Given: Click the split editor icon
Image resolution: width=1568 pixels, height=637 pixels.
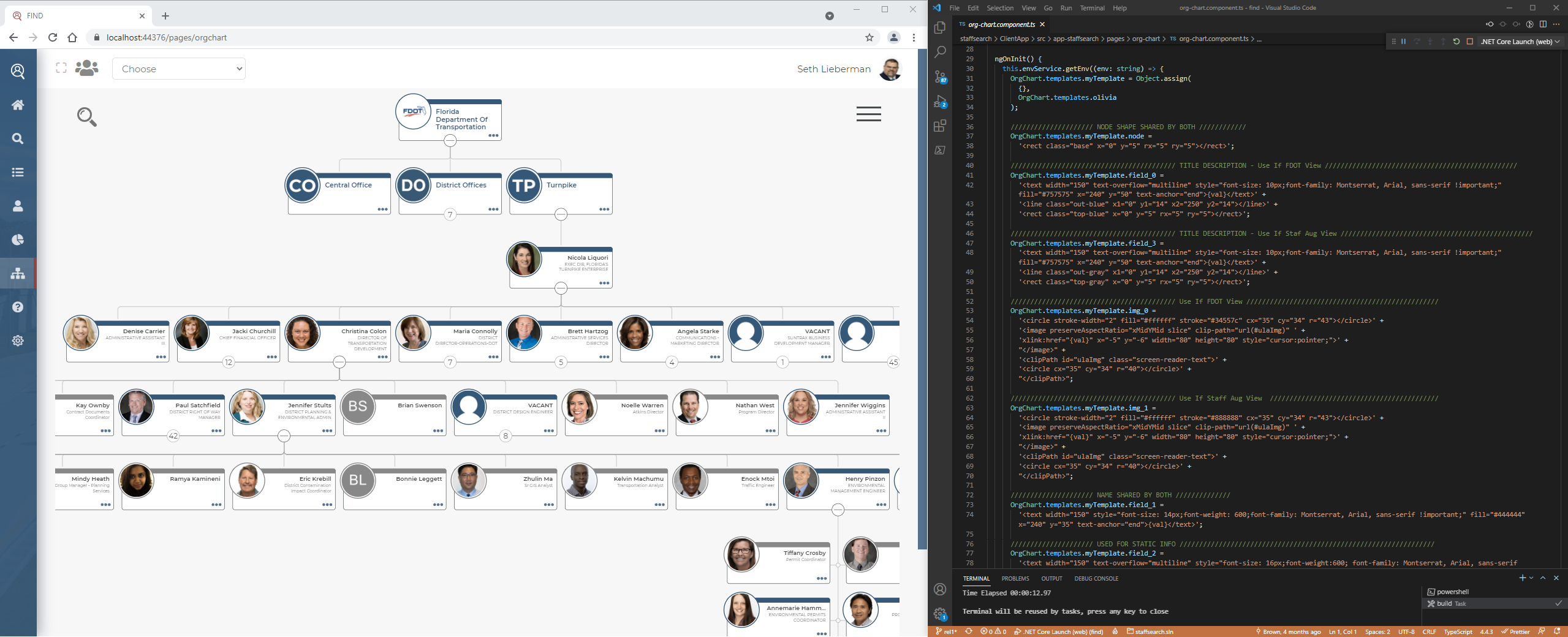Looking at the screenshot, I should pos(1543,24).
